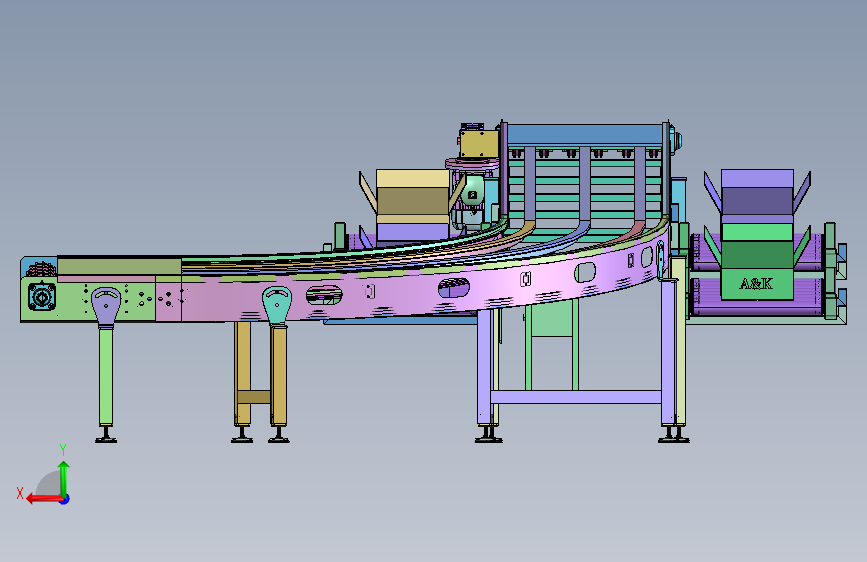The width and height of the screenshot is (867, 562).
Task: Click the red X axis arrow of the triad
Action: 43,499
